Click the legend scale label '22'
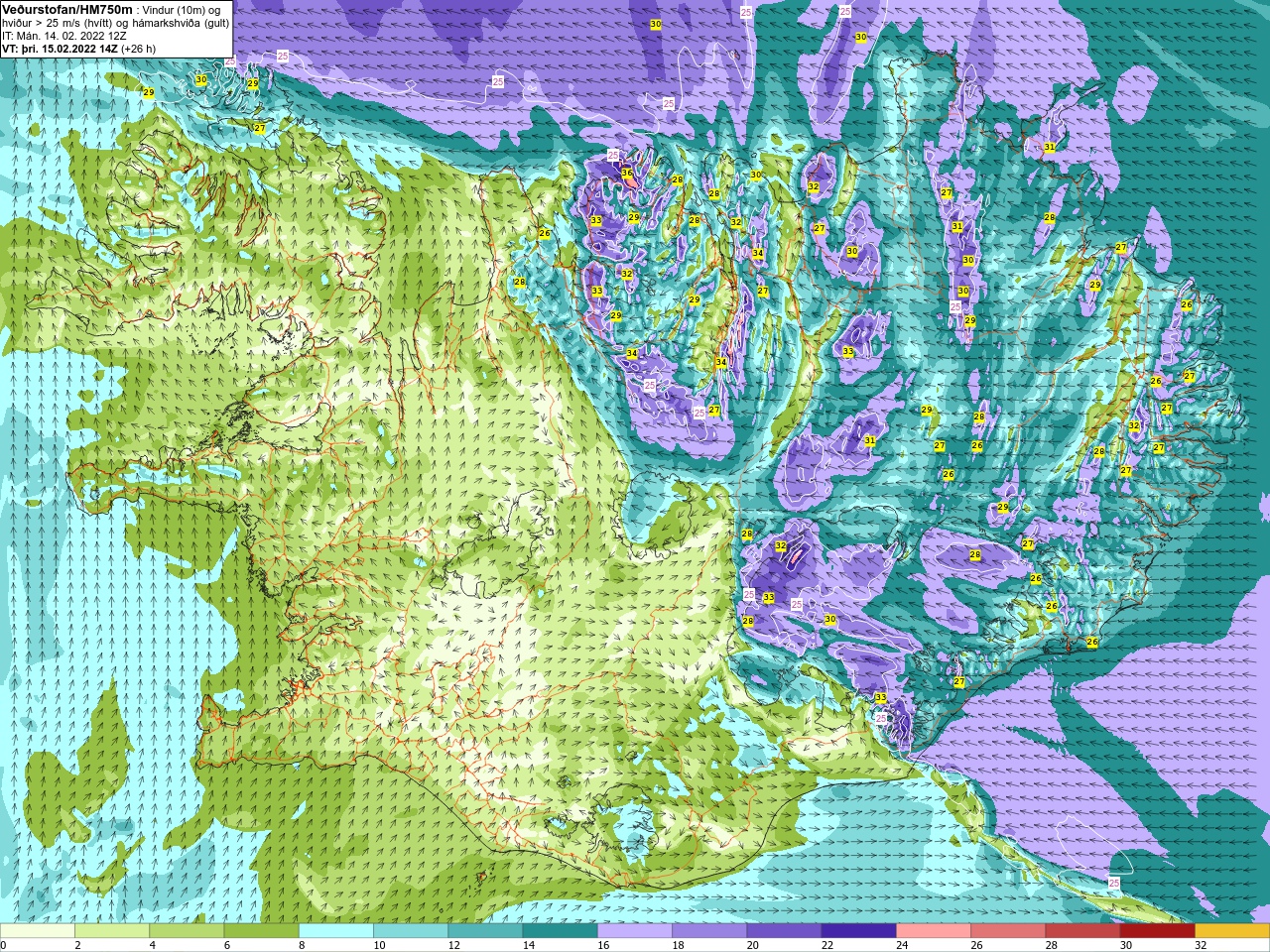Viewport: 1270px width, 952px height. [x=827, y=945]
